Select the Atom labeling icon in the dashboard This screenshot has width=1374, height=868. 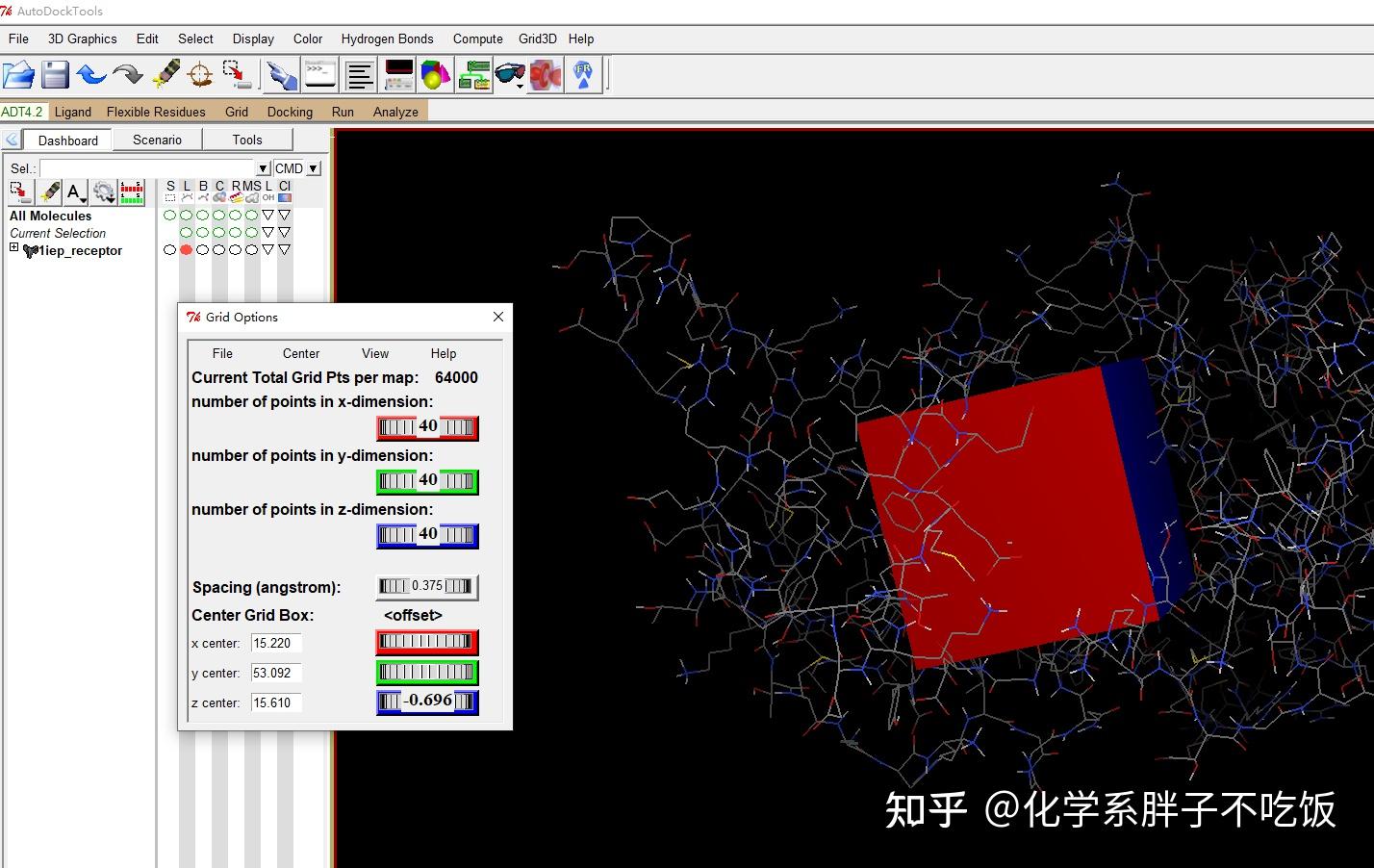[x=75, y=191]
